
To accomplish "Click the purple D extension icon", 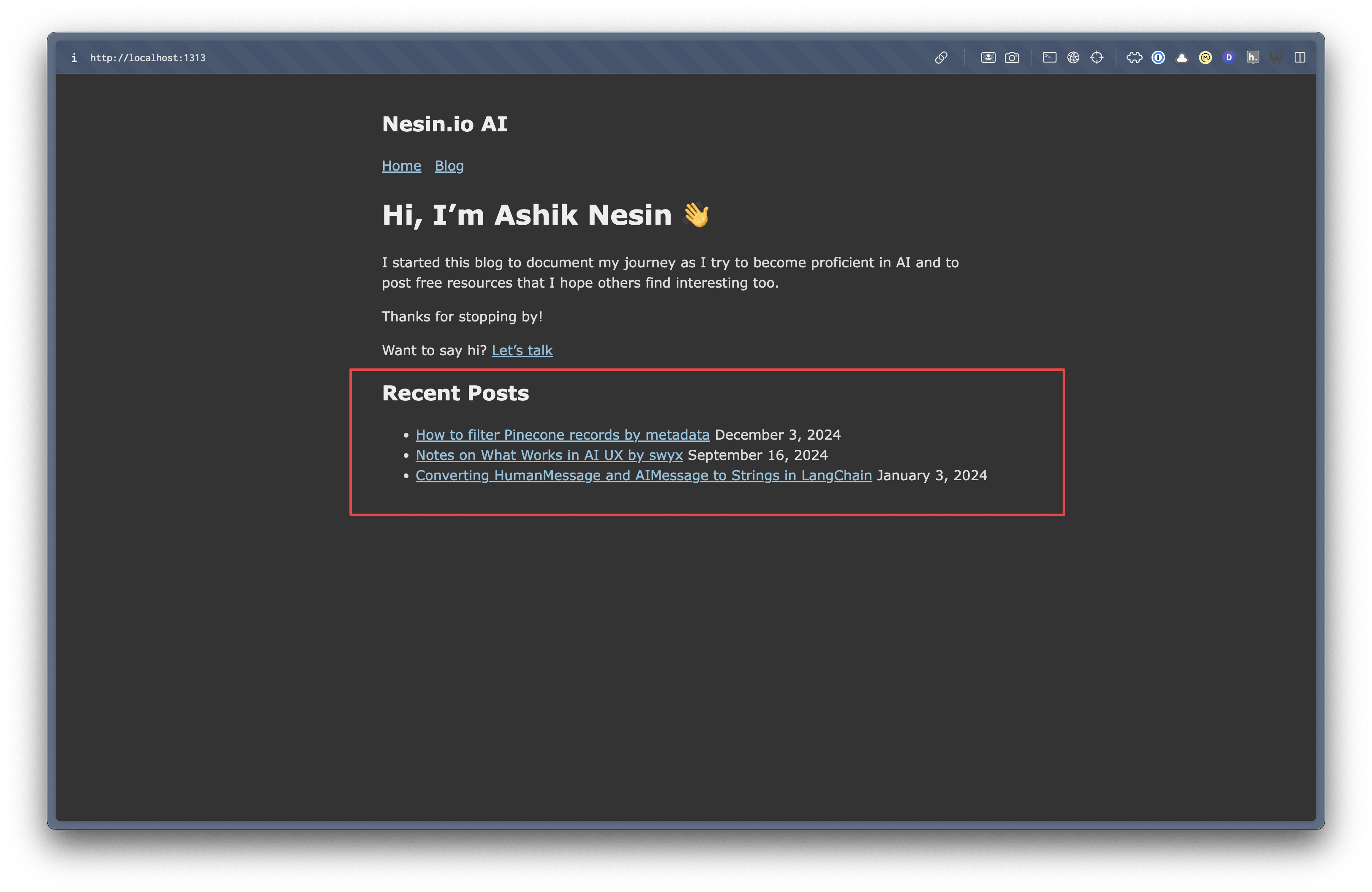I will 1229,57.
